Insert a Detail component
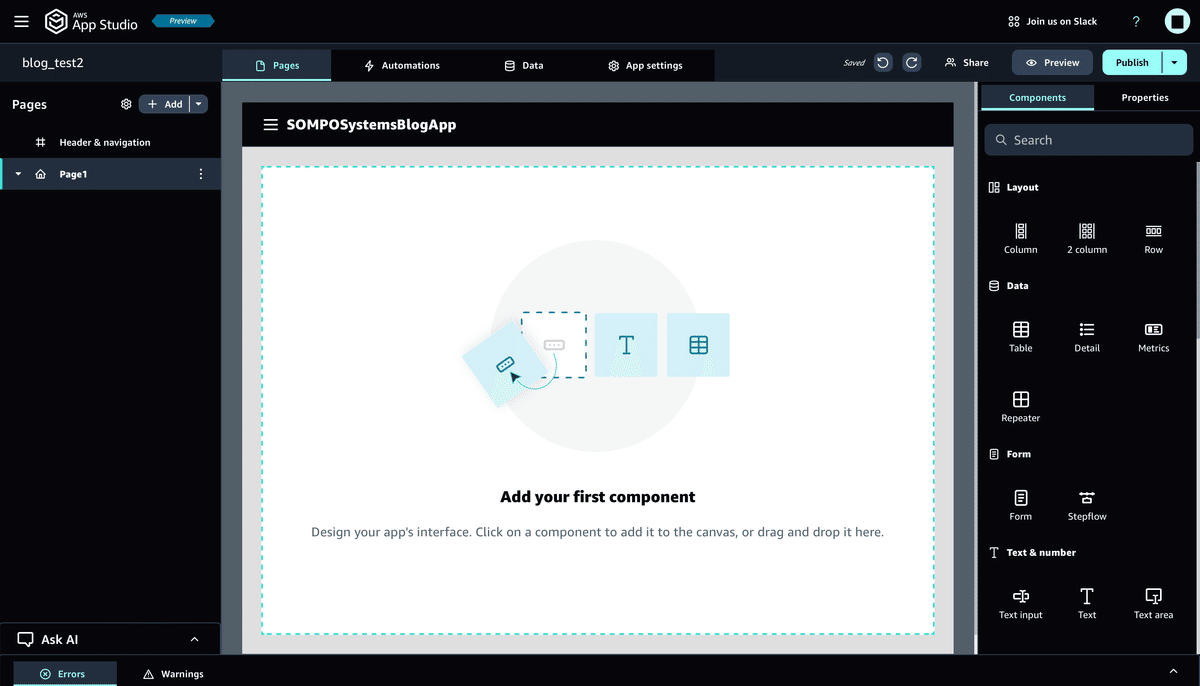 [1086, 335]
